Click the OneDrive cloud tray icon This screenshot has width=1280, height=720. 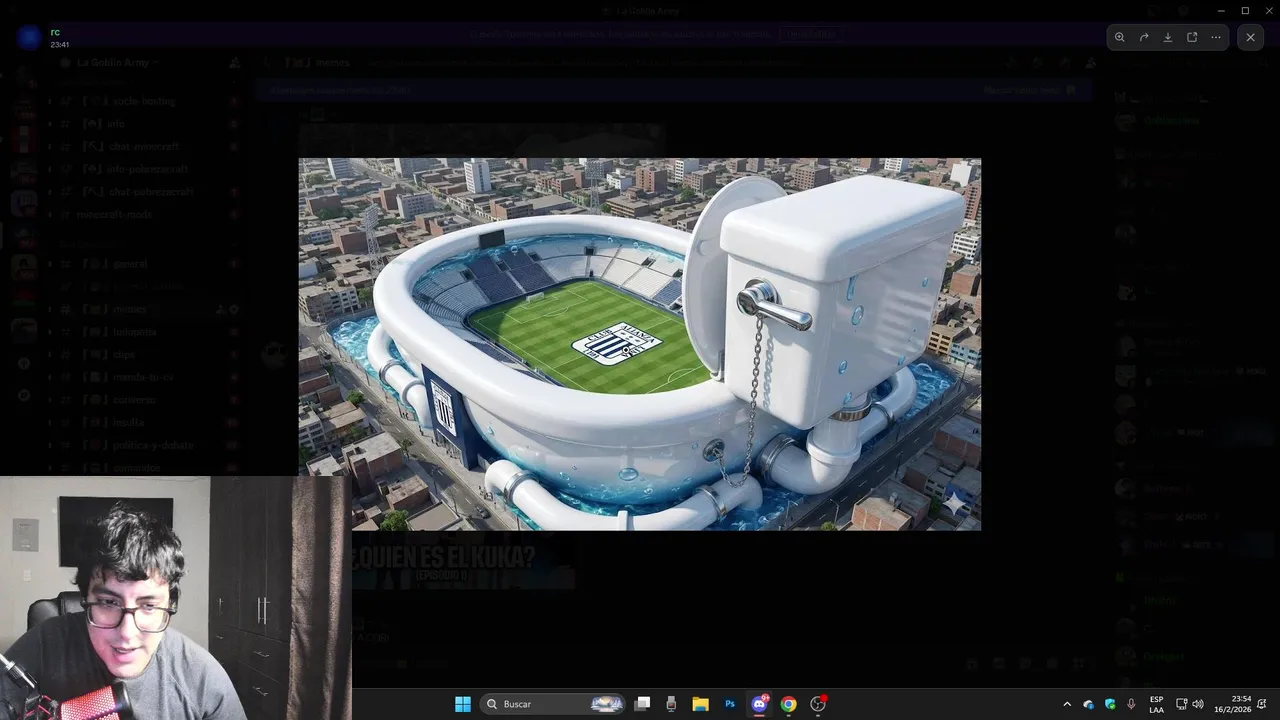1089,704
